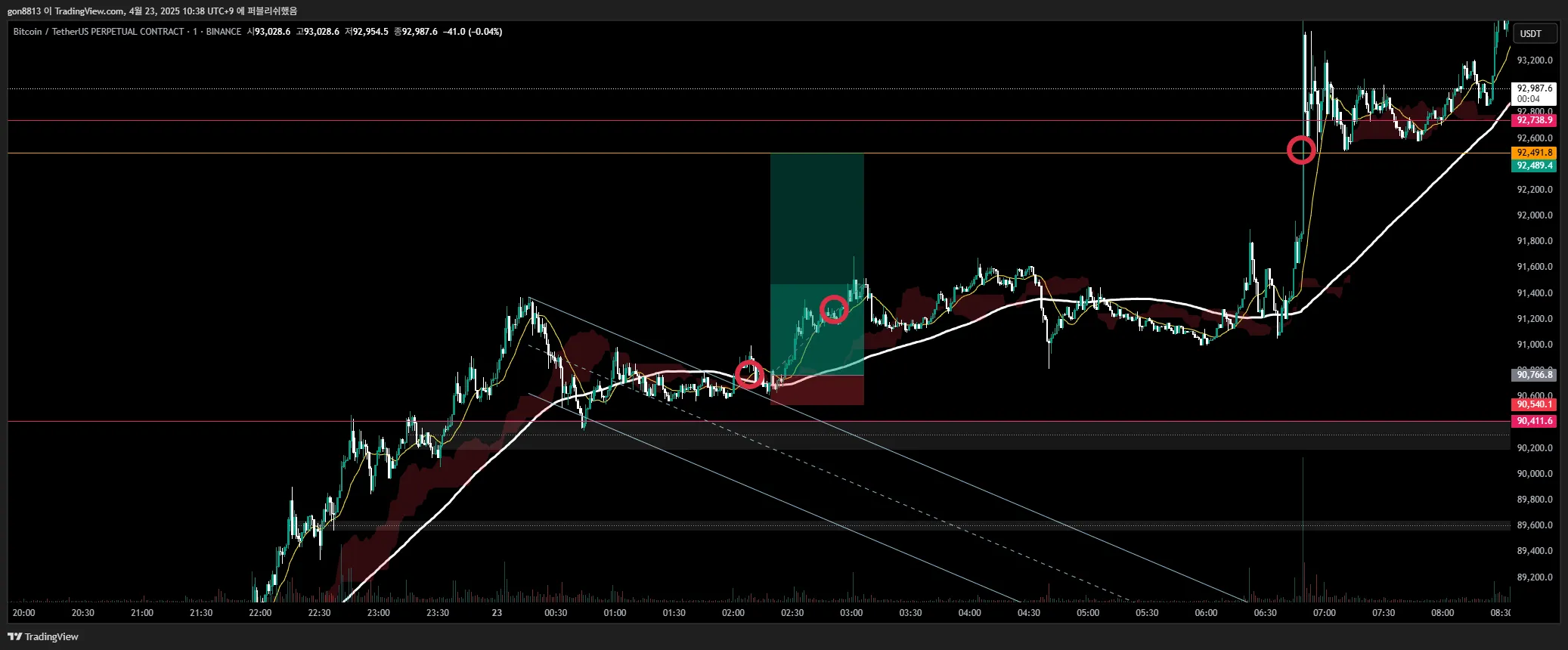
Task: Select the pink 90,411.6 price line label
Action: 1534,421
